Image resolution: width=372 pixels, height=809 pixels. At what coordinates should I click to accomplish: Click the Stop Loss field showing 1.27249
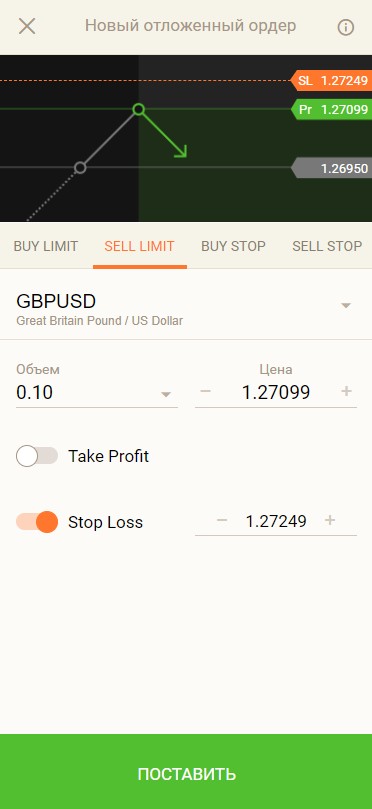(x=276, y=521)
